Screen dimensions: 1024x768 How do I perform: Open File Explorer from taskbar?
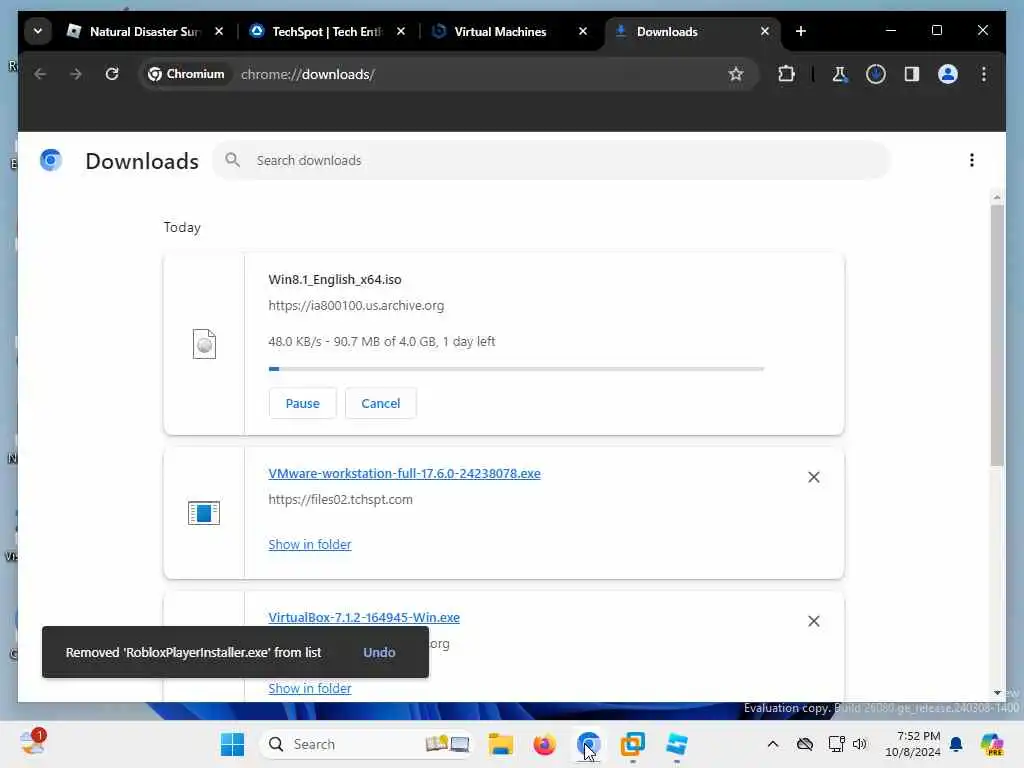point(500,744)
